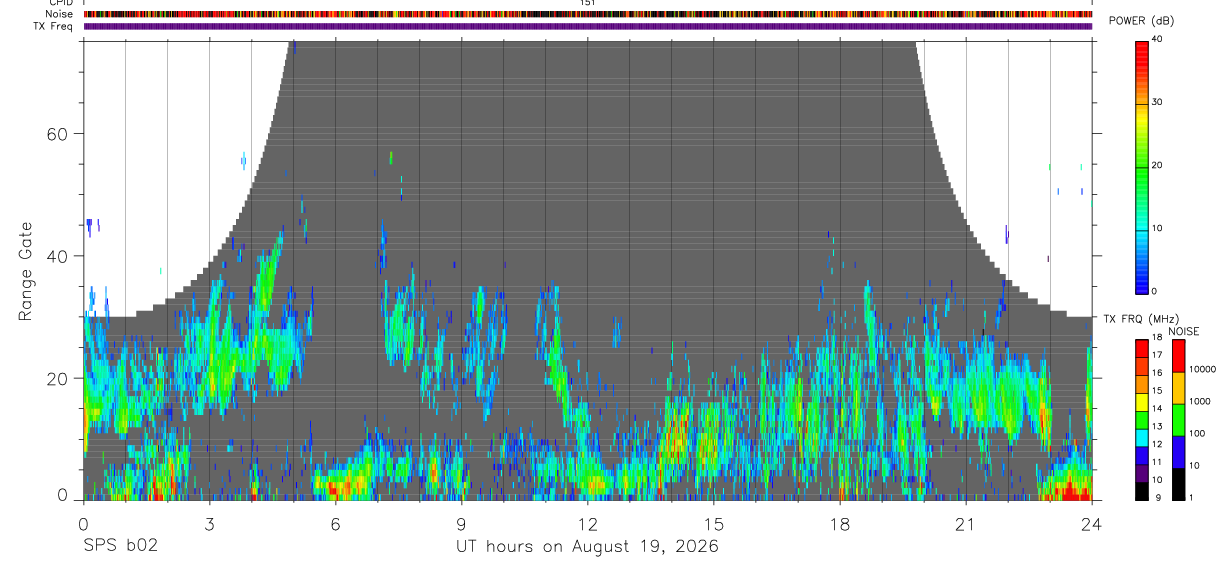The width and height of the screenshot is (1228, 567).
Task: Click the purple TX Freq strip above plot
Action: coord(588,26)
